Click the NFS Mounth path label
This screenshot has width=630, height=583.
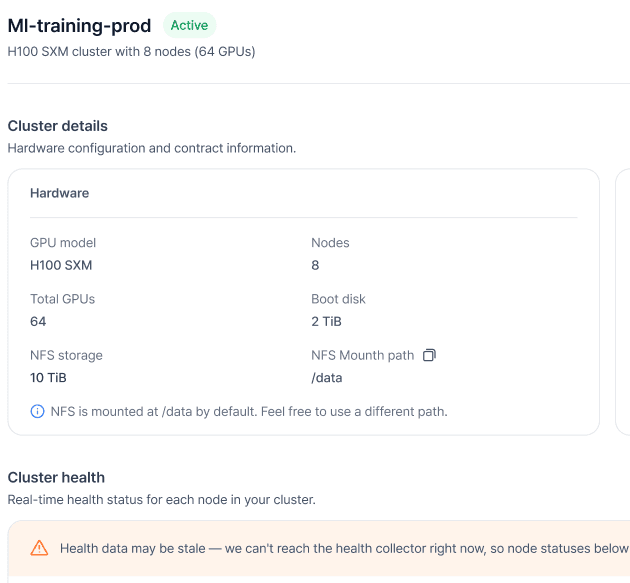(x=362, y=355)
